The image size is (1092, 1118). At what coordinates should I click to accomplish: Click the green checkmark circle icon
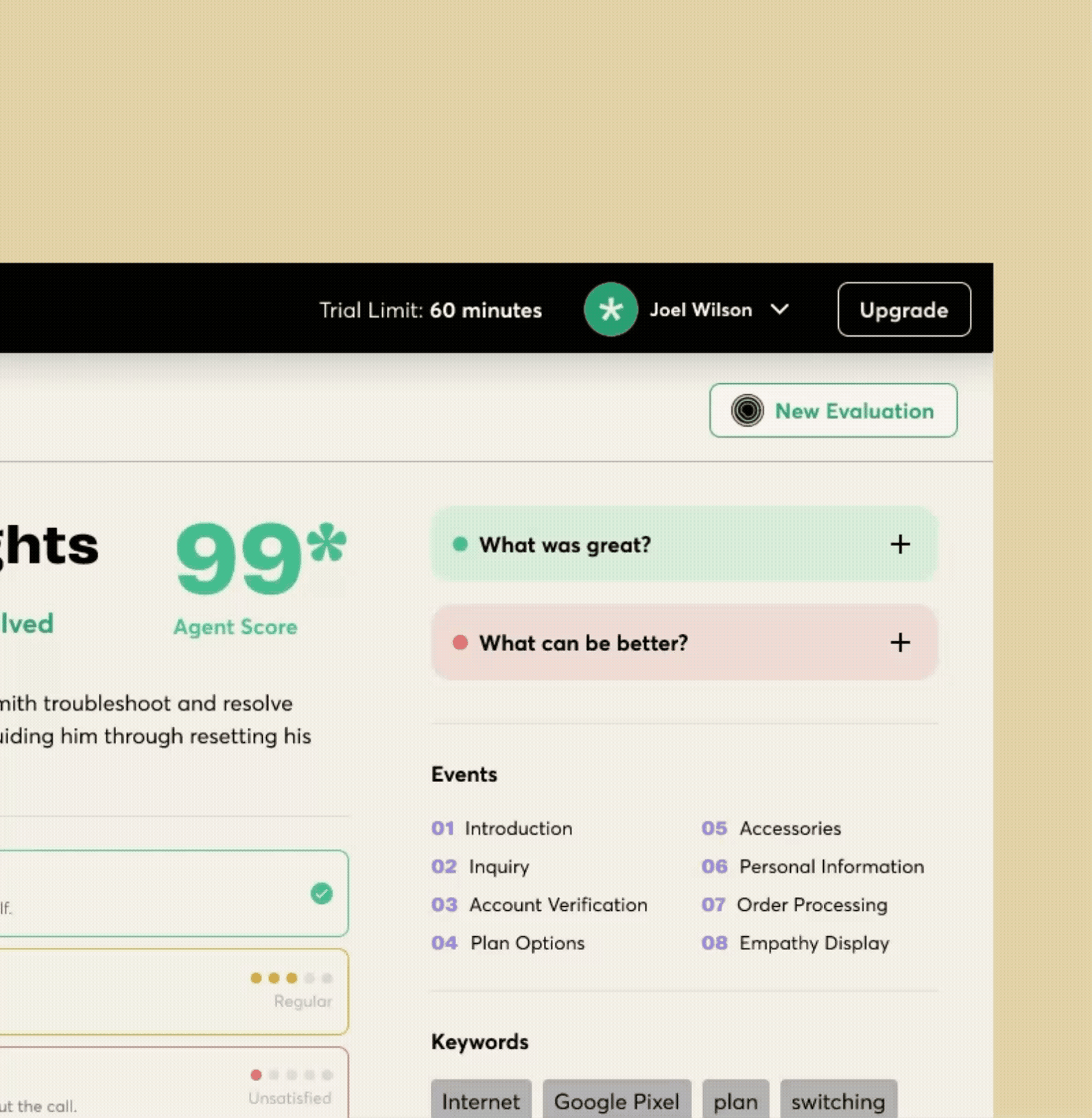click(322, 893)
